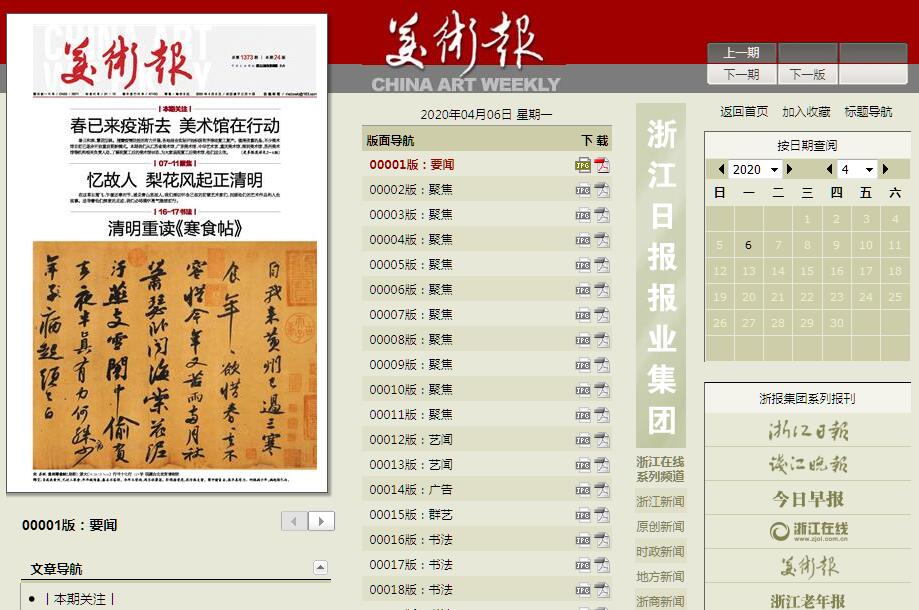Download JPG of page 00001 要闻
This screenshot has height=610, width=919.
(582, 165)
